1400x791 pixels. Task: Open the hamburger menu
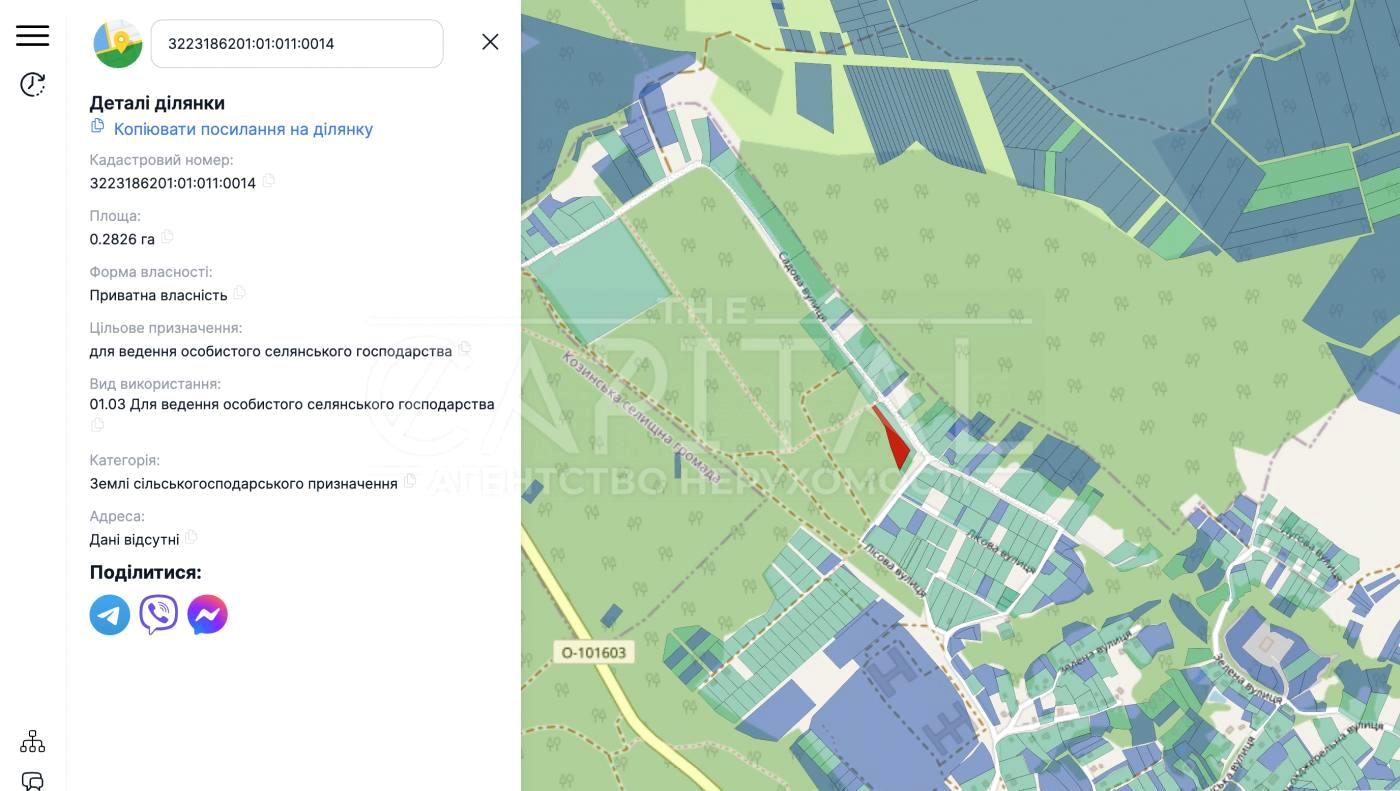pos(32,35)
